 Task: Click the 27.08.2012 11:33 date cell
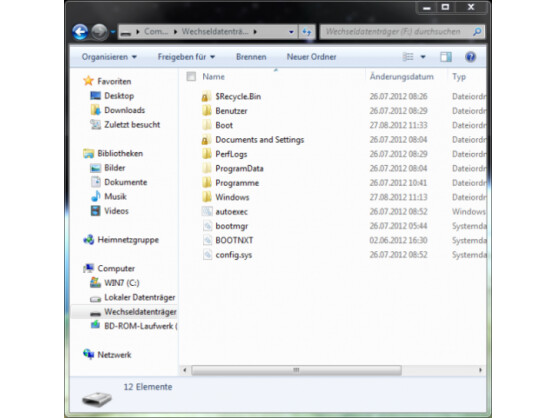click(398, 125)
